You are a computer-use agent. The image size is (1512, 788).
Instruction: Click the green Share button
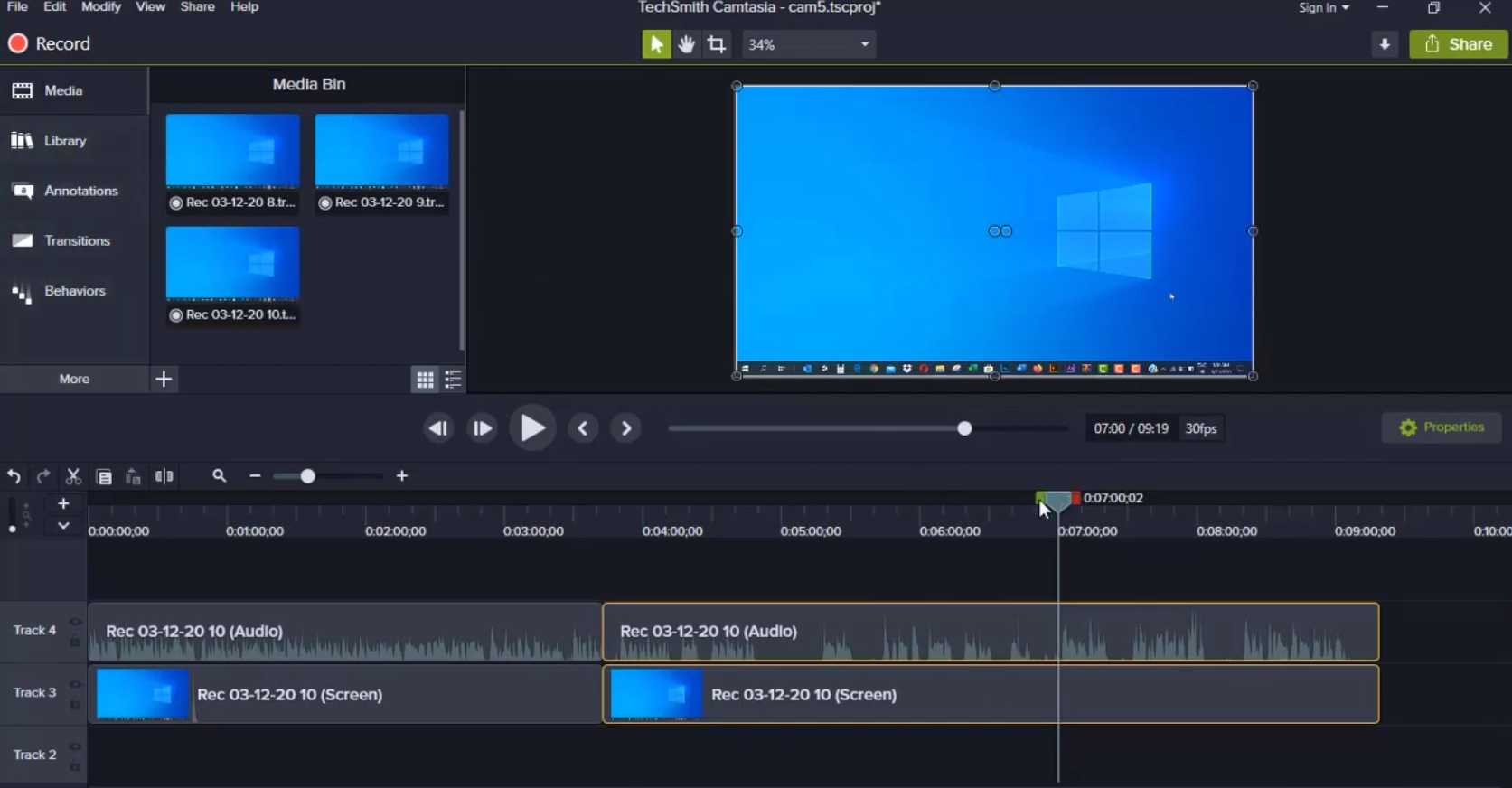coord(1459,44)
